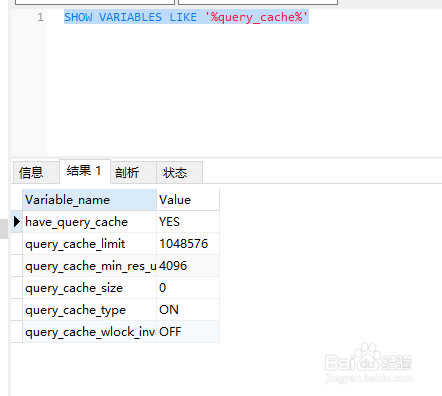Click the Variable_name column header
This screenshot has width=442, height=396.
89,200
